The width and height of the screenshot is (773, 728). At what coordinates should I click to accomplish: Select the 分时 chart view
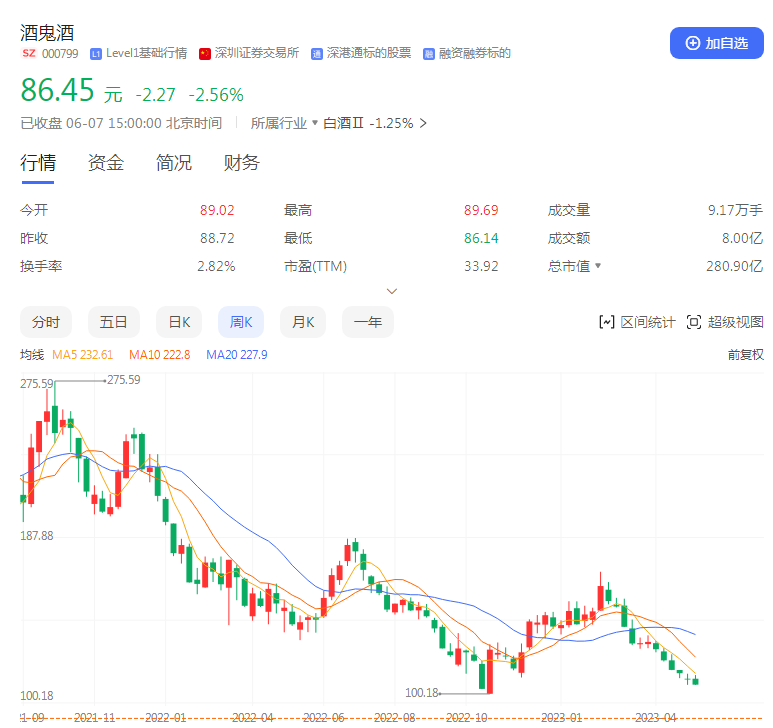click(x=46, y=322)
